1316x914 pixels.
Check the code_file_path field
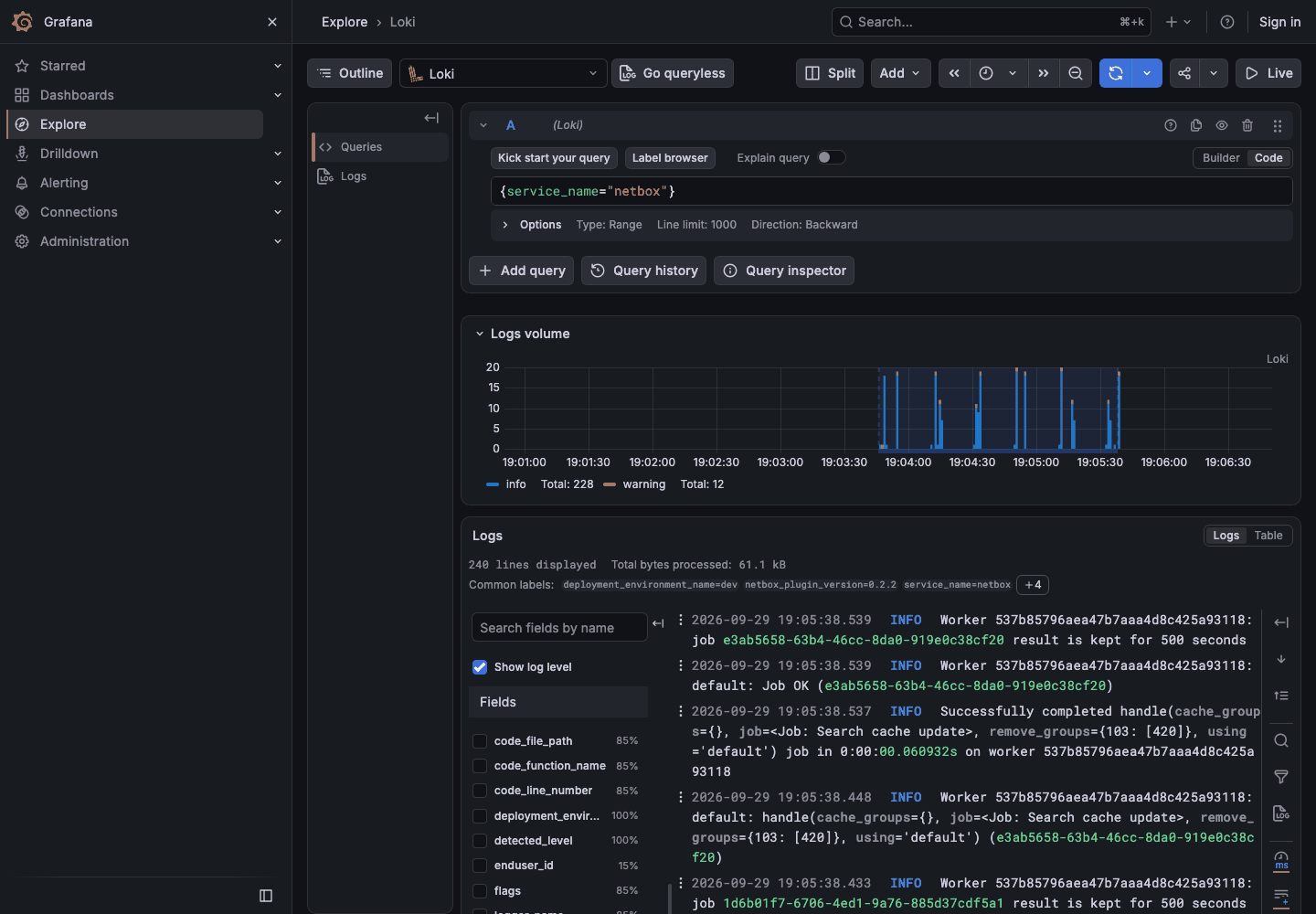pyautogui.click(x=480, y=741)
